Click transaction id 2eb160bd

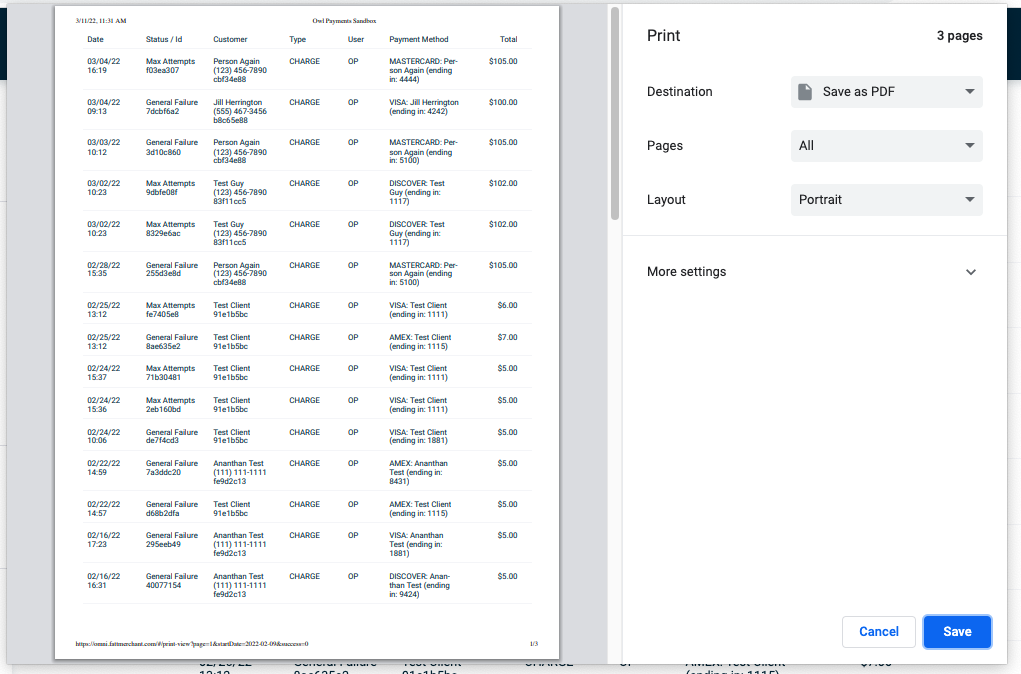coord(163,410)
